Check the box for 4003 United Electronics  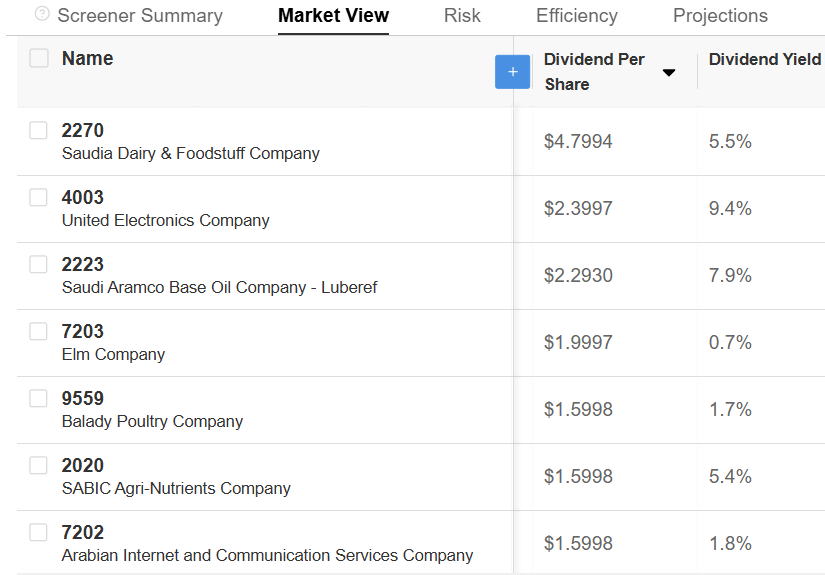point(38,197)
